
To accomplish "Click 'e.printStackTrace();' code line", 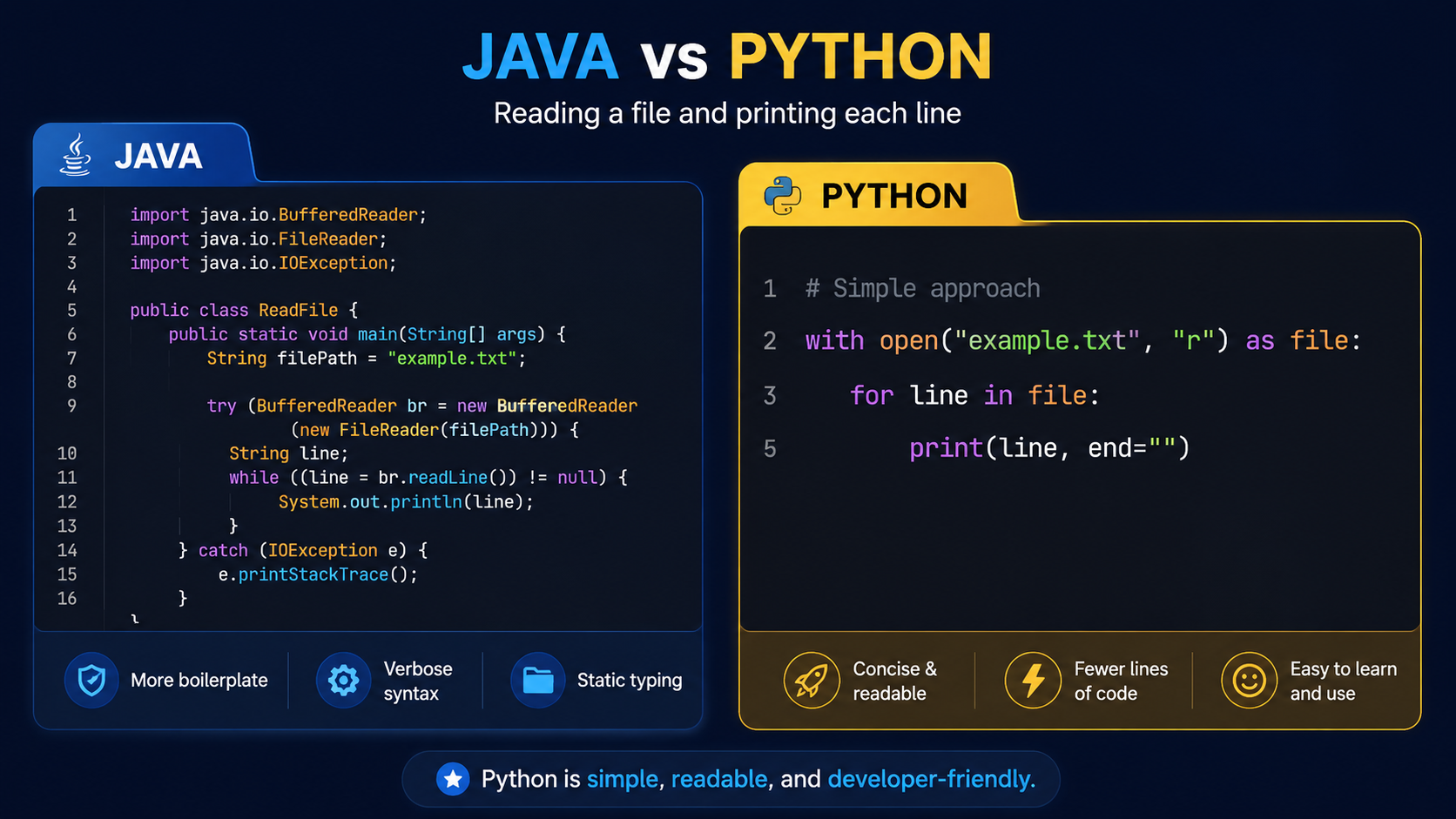I will (318, 574).
